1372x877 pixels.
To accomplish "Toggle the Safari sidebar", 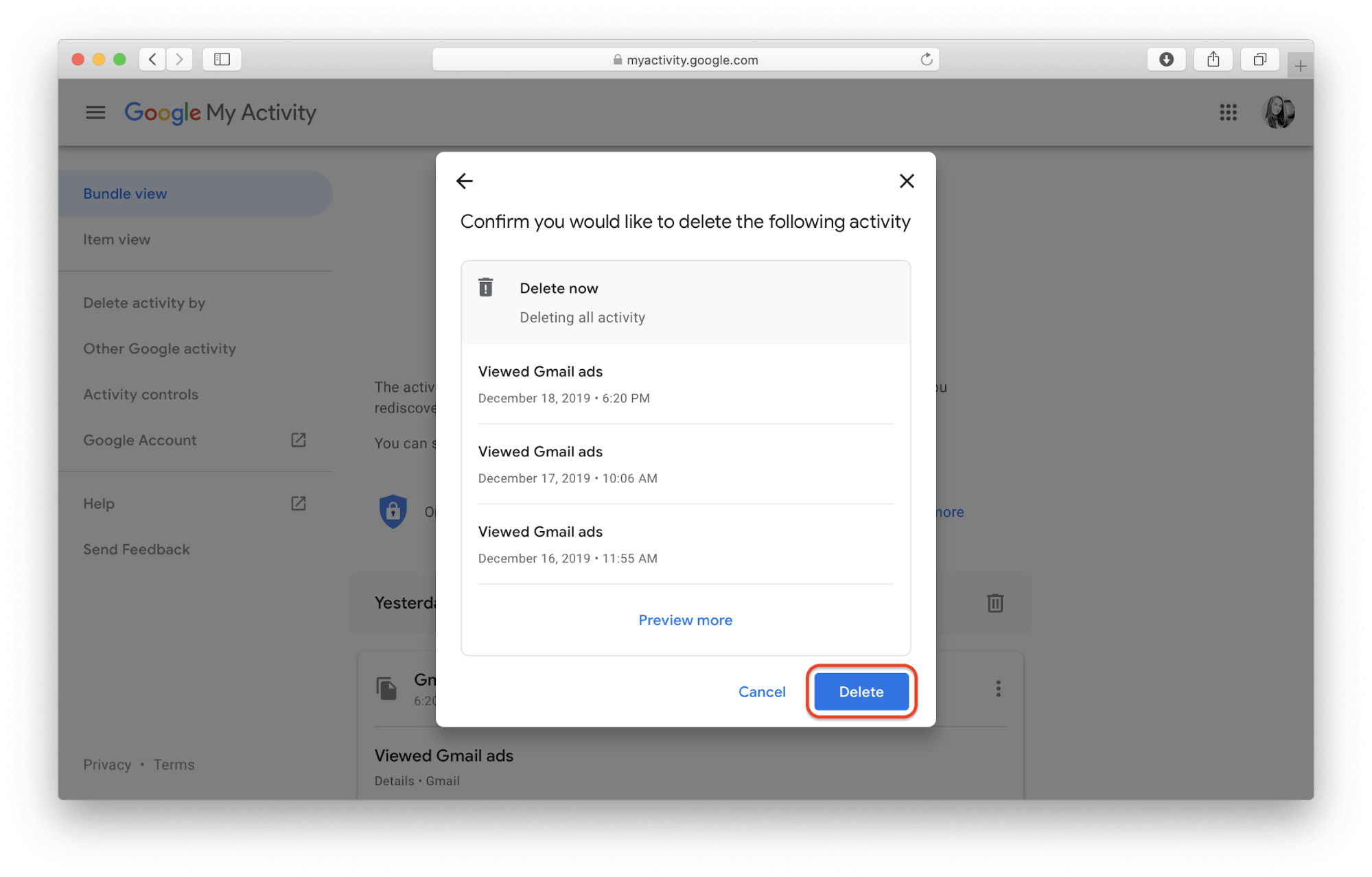I will [x=222, y=60].
